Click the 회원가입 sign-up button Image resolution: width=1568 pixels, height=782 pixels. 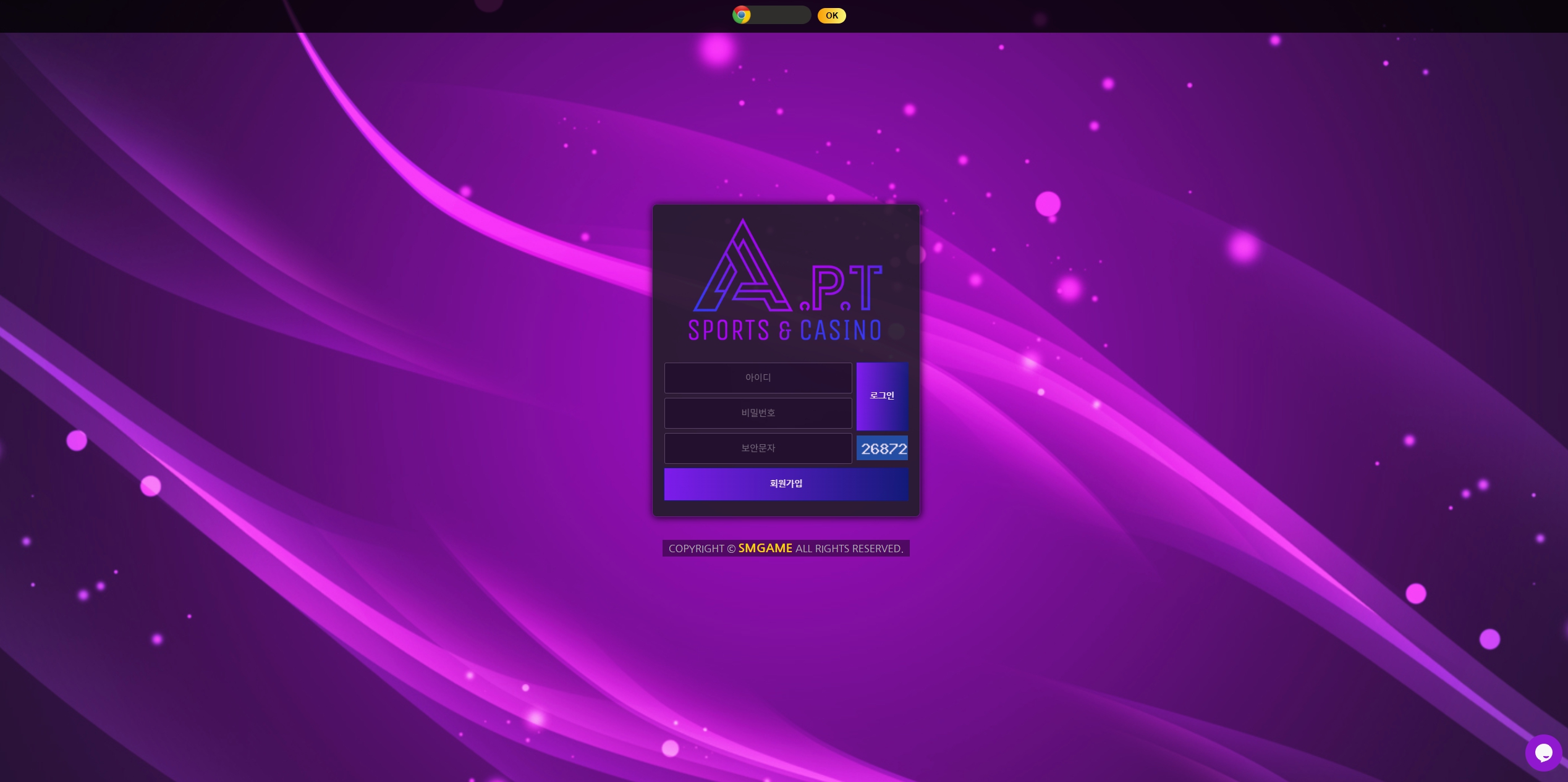786,484
